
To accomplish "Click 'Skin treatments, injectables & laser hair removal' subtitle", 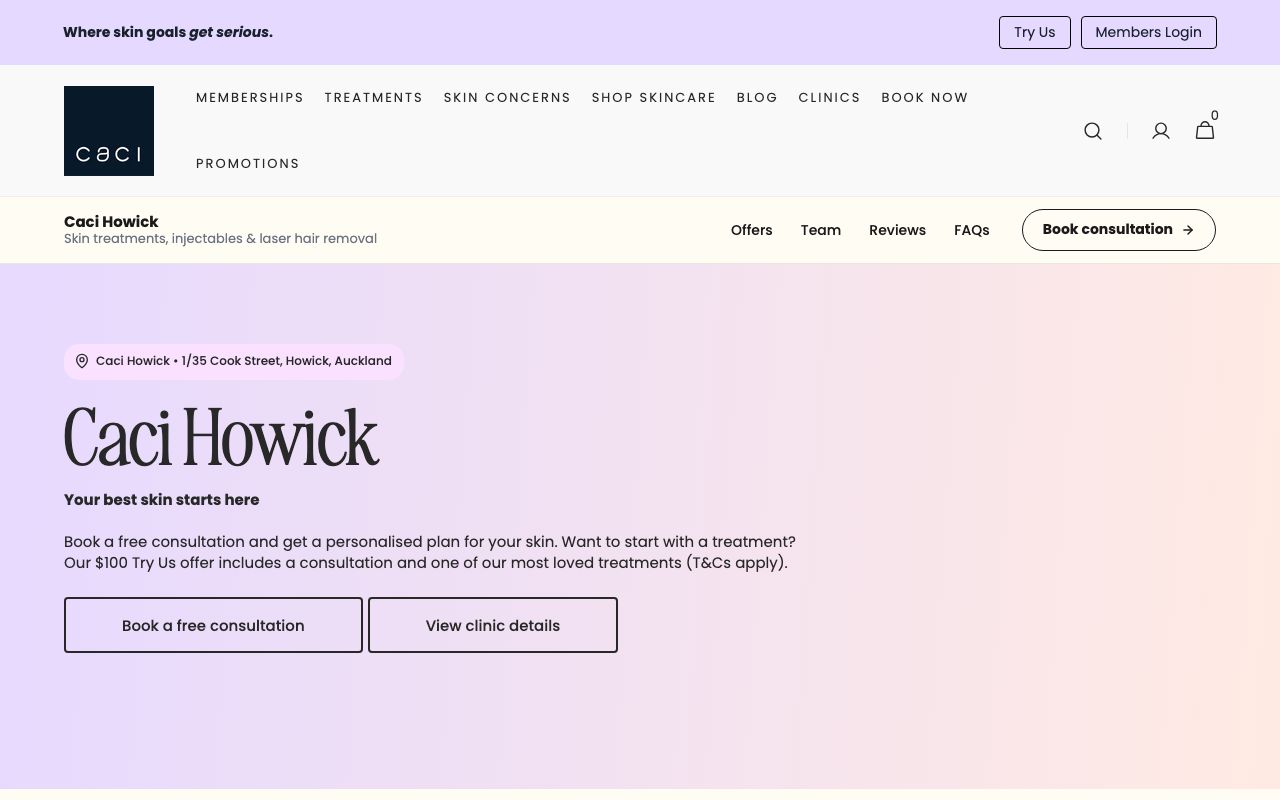I will [x=221, y=239].
